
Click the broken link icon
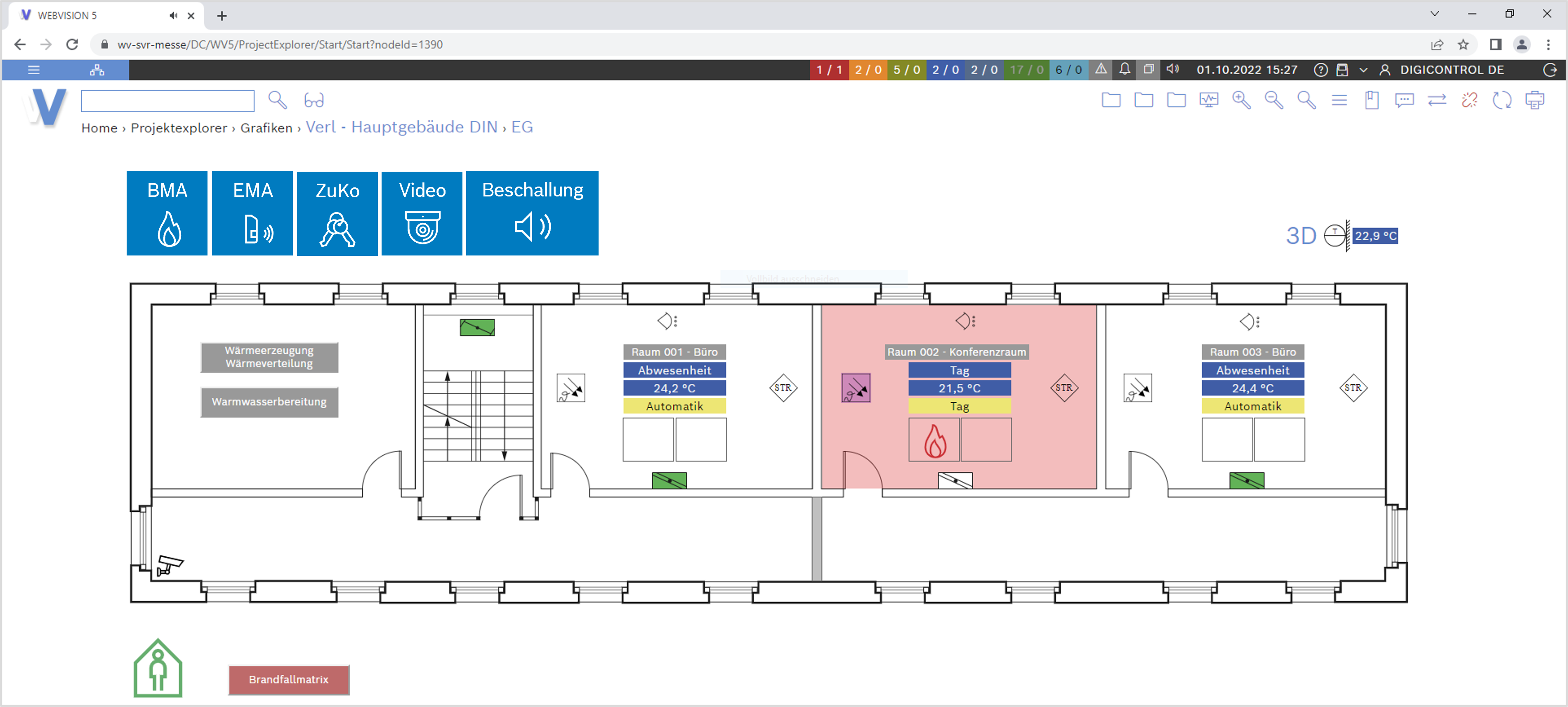pos(1469,100)
